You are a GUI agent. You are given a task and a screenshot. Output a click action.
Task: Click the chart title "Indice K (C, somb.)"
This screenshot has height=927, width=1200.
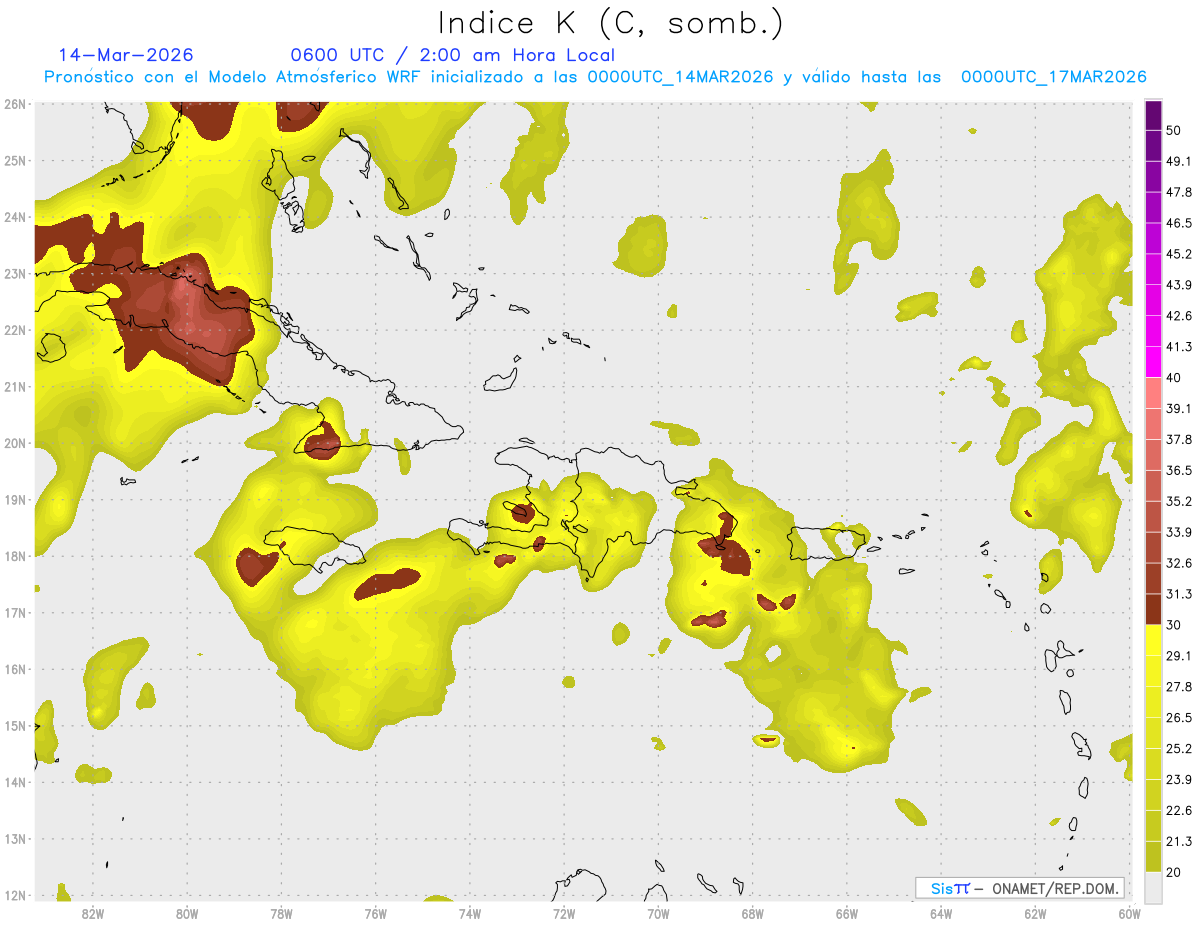[611, 23]
